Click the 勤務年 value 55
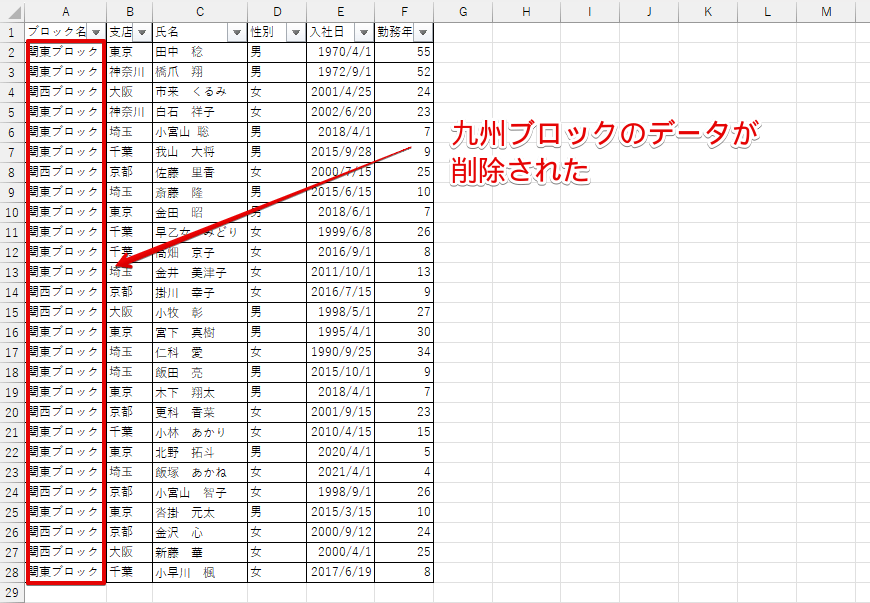 [x=404, y=52]
